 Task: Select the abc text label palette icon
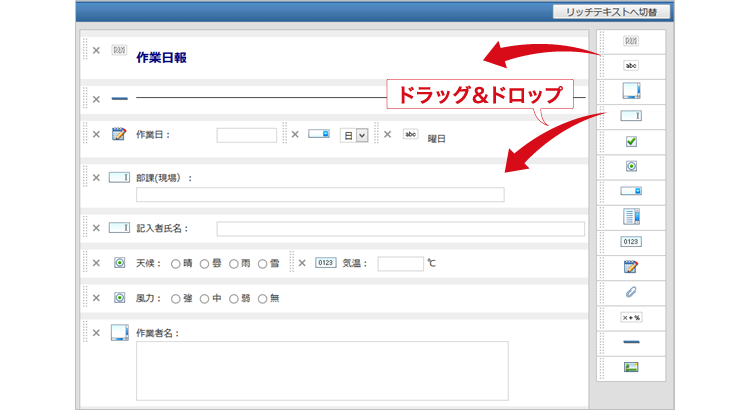[630, 66]
